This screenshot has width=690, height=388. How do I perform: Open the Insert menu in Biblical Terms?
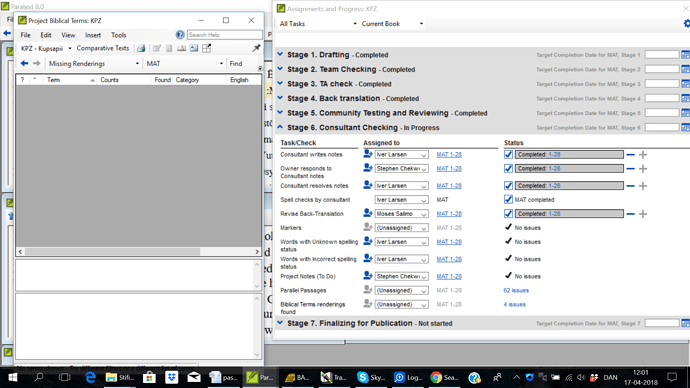pyautogui.click(x=93, y=35)
